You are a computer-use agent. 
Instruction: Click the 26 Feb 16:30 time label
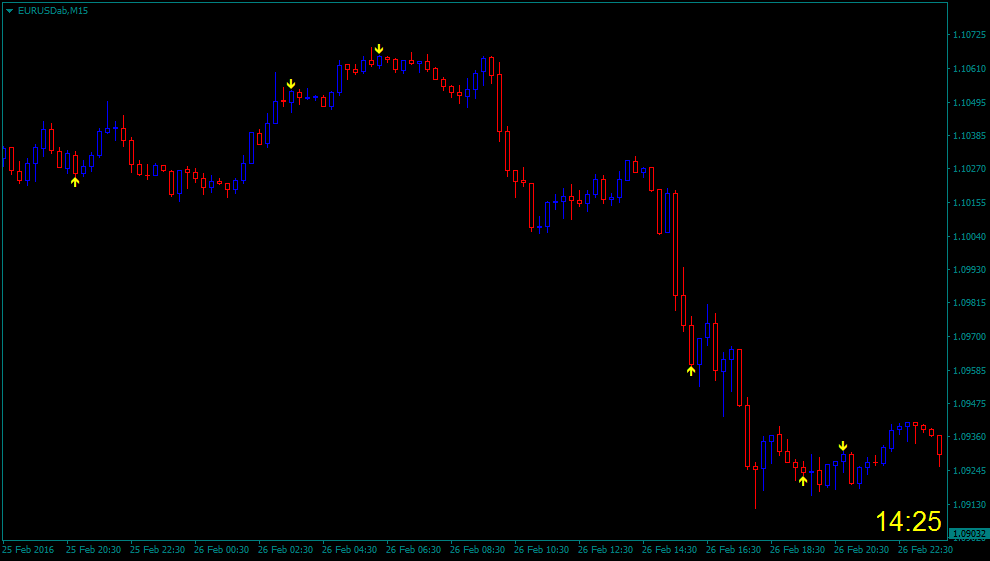pyautogui.click(x=733, y=550)
